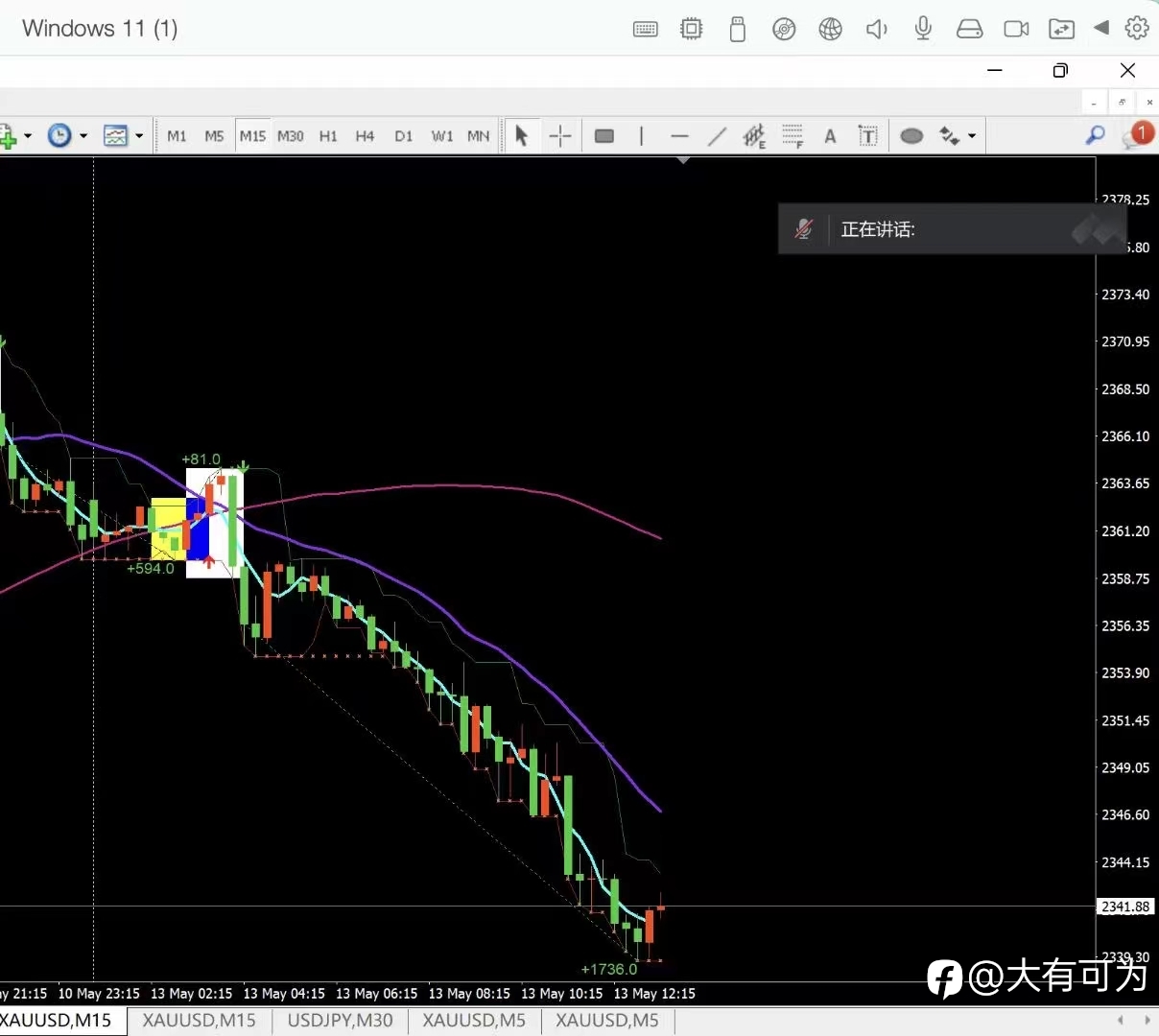Select the text 'A' tool
1159x1036 pixels.
point(830,136)
